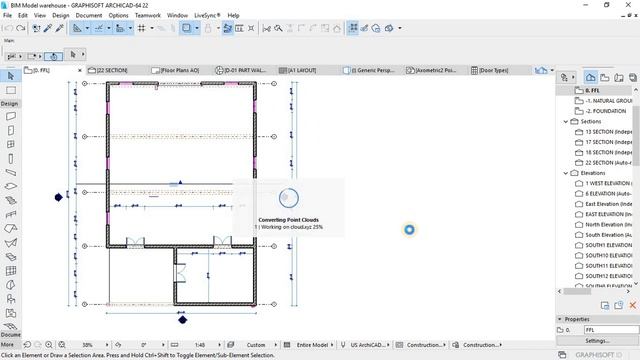
Task: Select the Zone tool
Action: point(11,313)
